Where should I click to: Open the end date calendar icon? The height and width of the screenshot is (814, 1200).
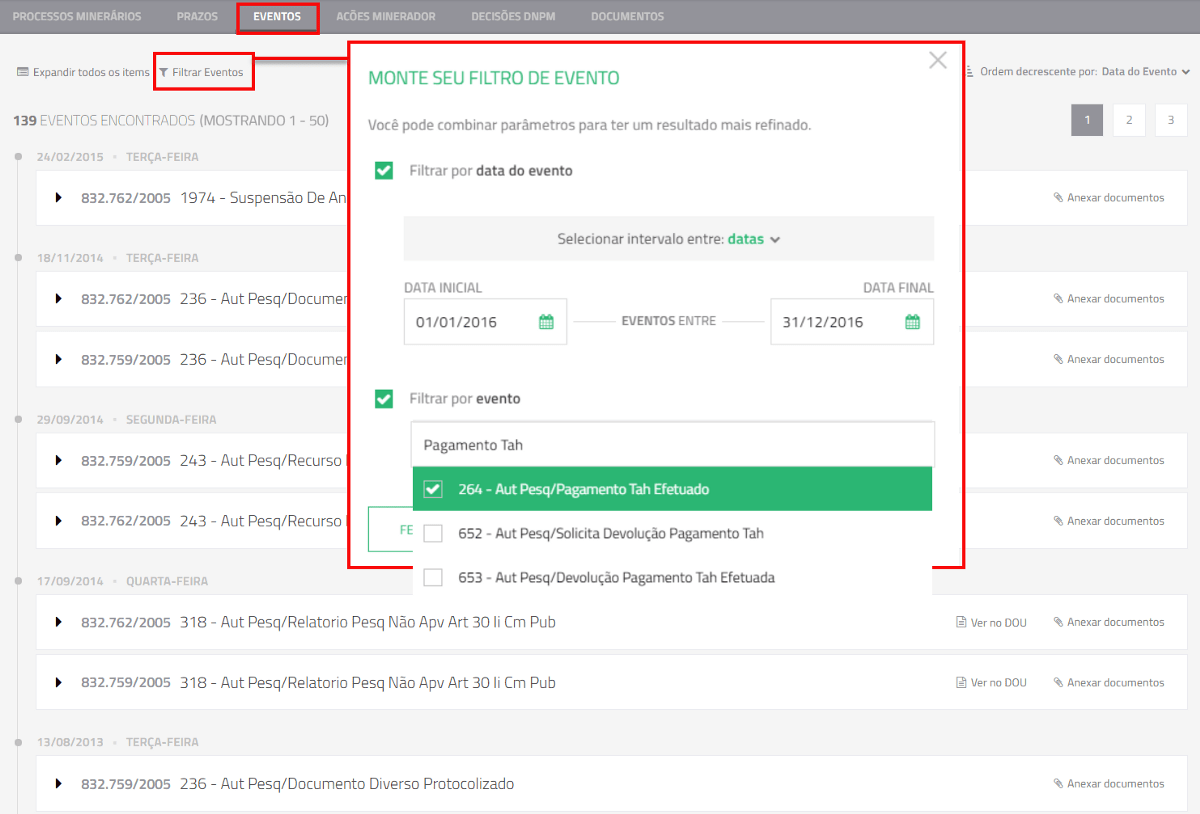[x=912, y=322]
